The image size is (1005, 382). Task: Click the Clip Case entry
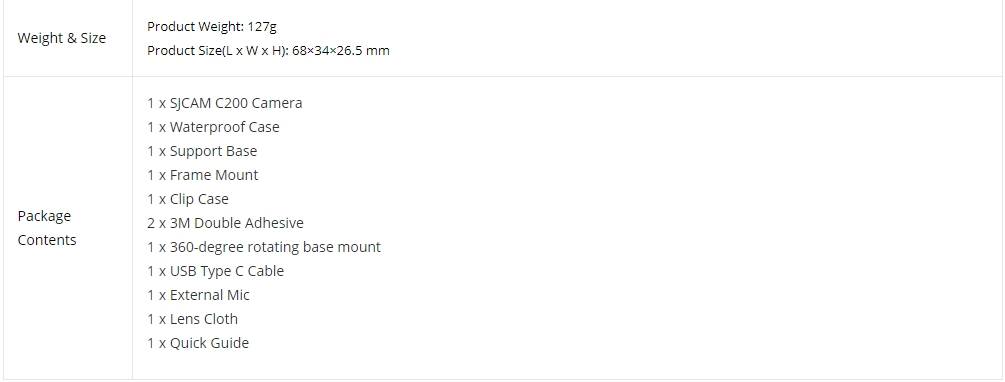188,199
